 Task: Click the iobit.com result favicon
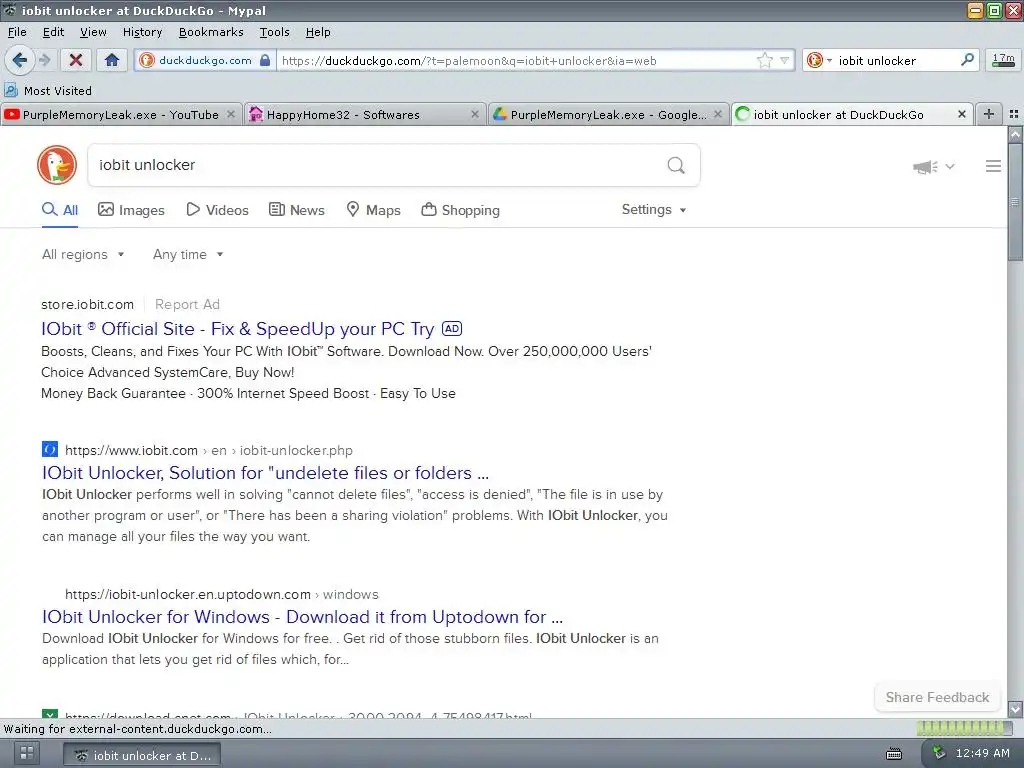50,449
